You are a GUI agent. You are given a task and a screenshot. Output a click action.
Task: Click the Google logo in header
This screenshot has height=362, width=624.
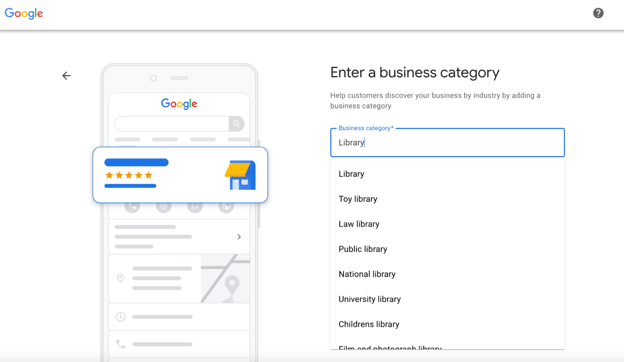[24, 13]
